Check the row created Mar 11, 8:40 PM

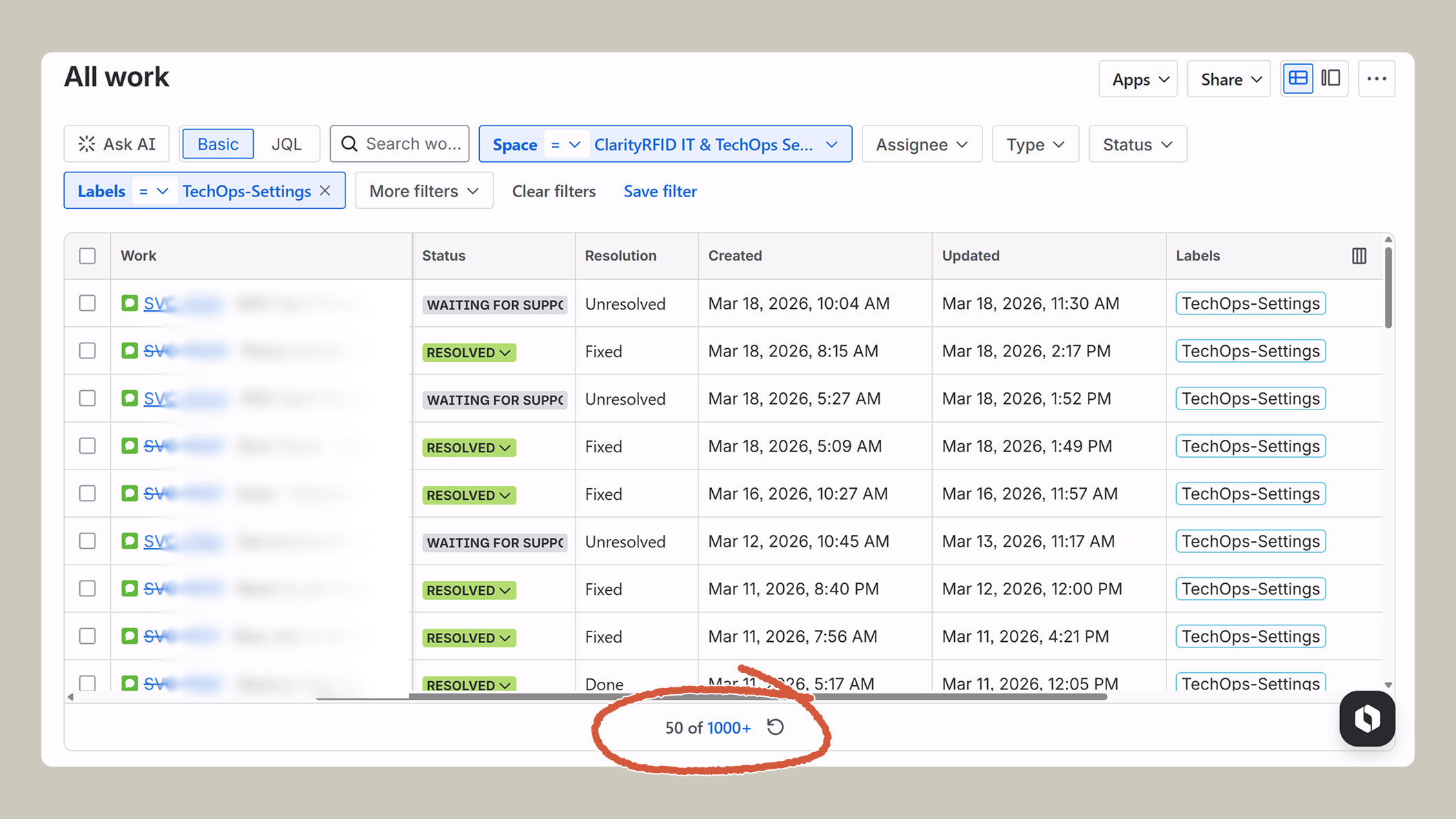pyautogui.click(x=87, y=588)
